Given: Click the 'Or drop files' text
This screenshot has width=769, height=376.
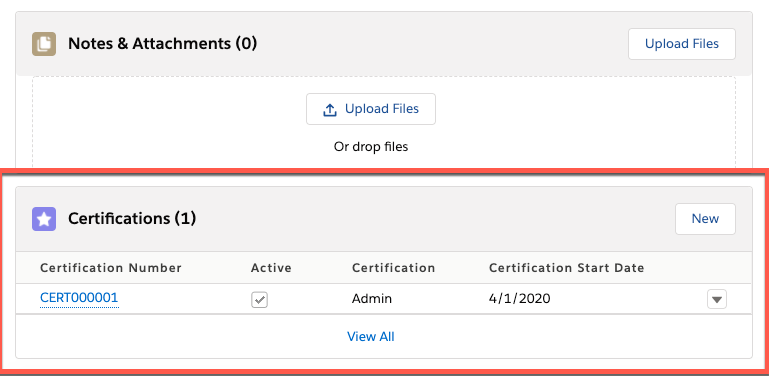Looking at the screenshot, I should coord(371,147).
